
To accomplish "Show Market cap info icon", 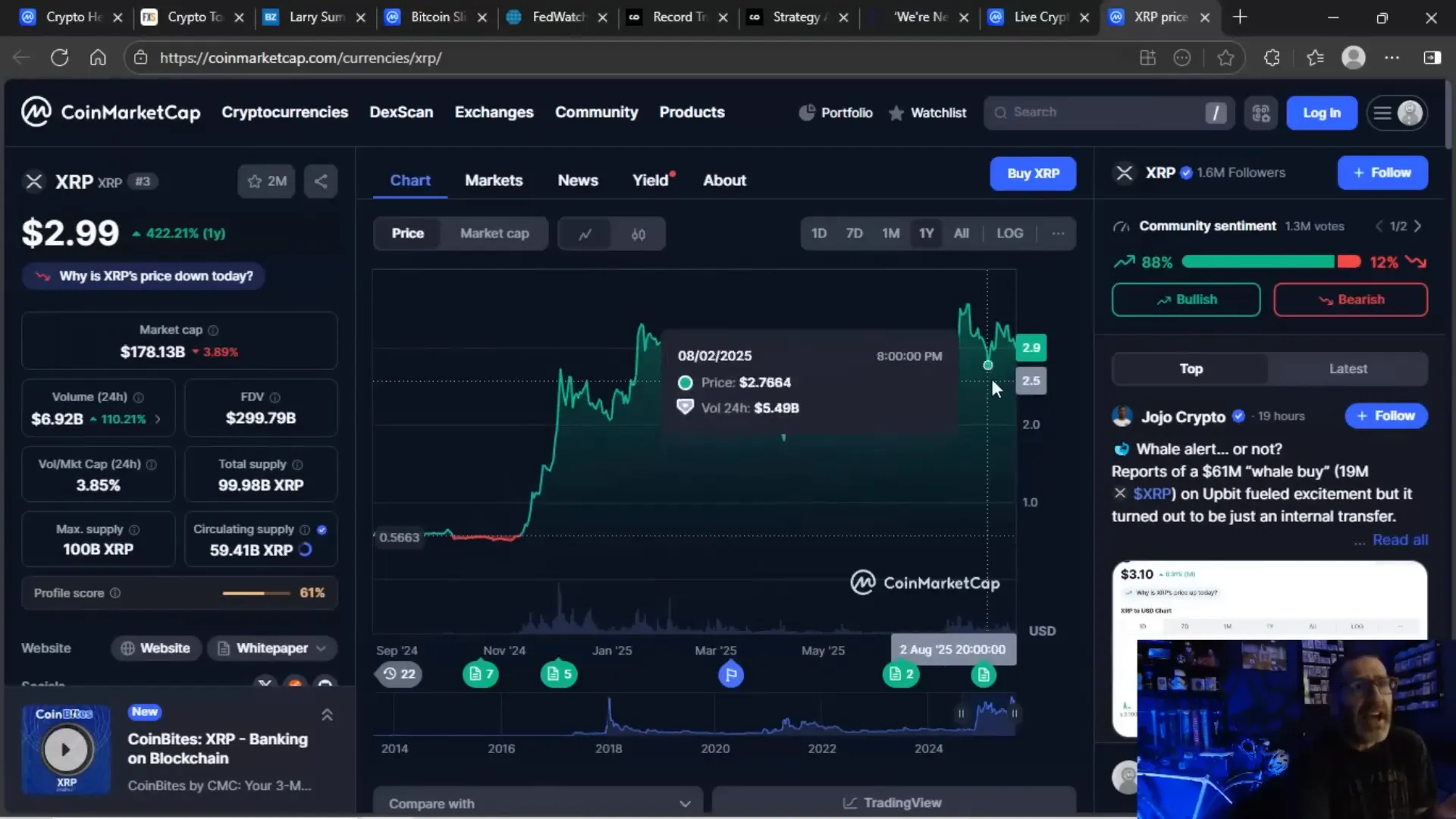I will click(x=213, y=330).
